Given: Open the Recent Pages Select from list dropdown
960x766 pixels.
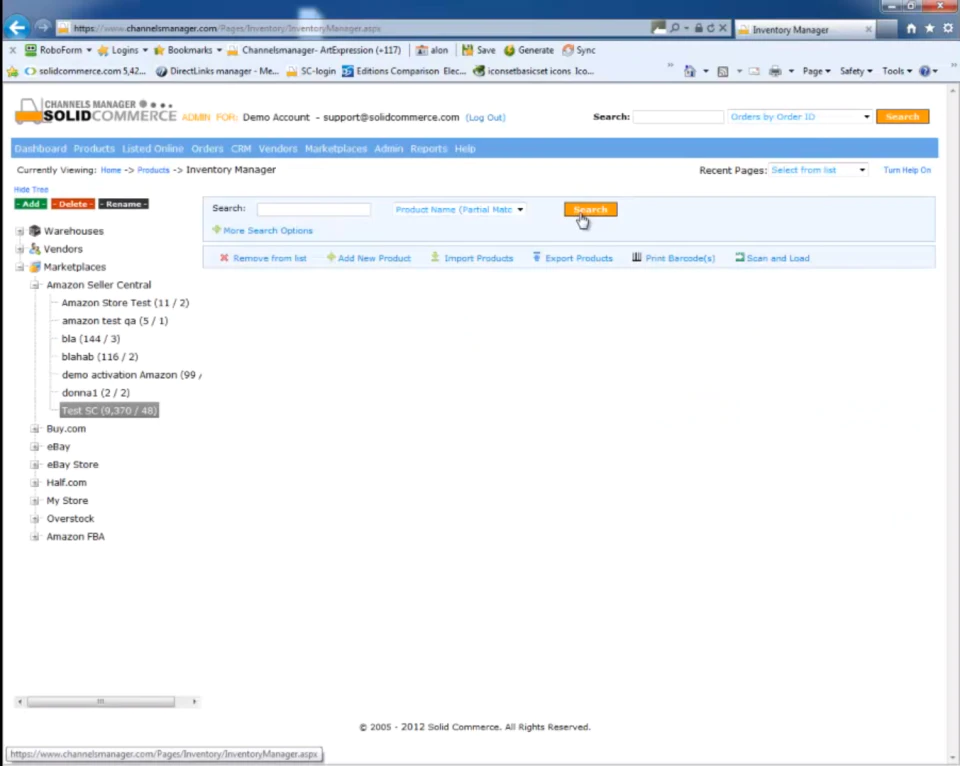Looking at the screenshot, I should 818,170.
